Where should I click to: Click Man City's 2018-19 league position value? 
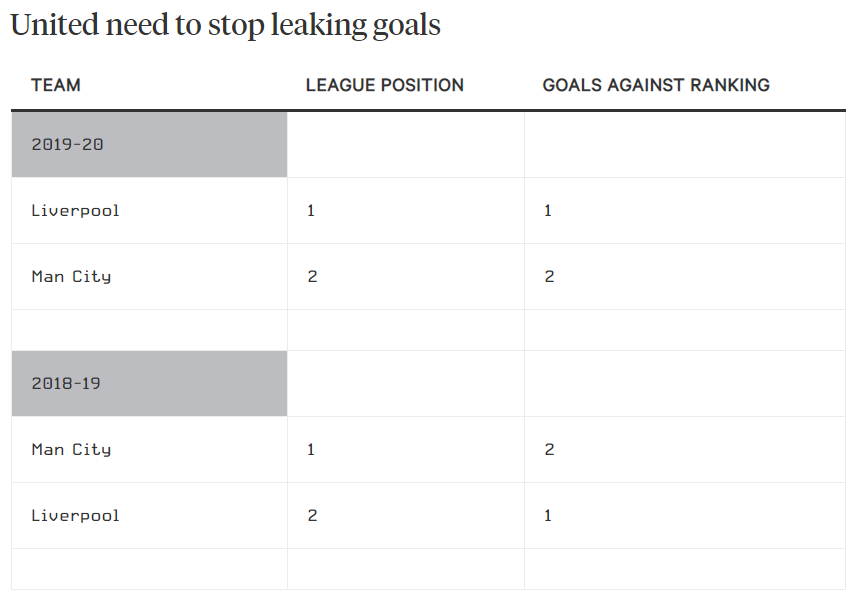click(x=311, y=449)
